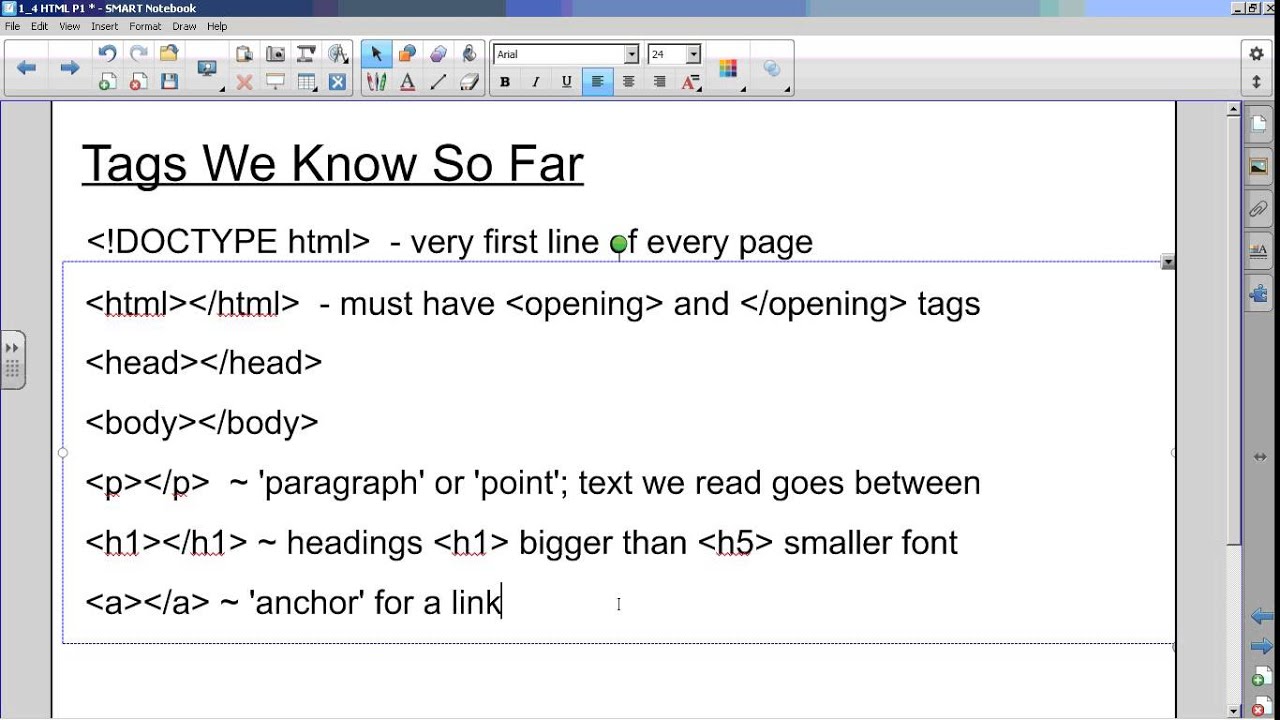Select the Text tool
Screen dimensions: 1280x720
pos(407,82)
